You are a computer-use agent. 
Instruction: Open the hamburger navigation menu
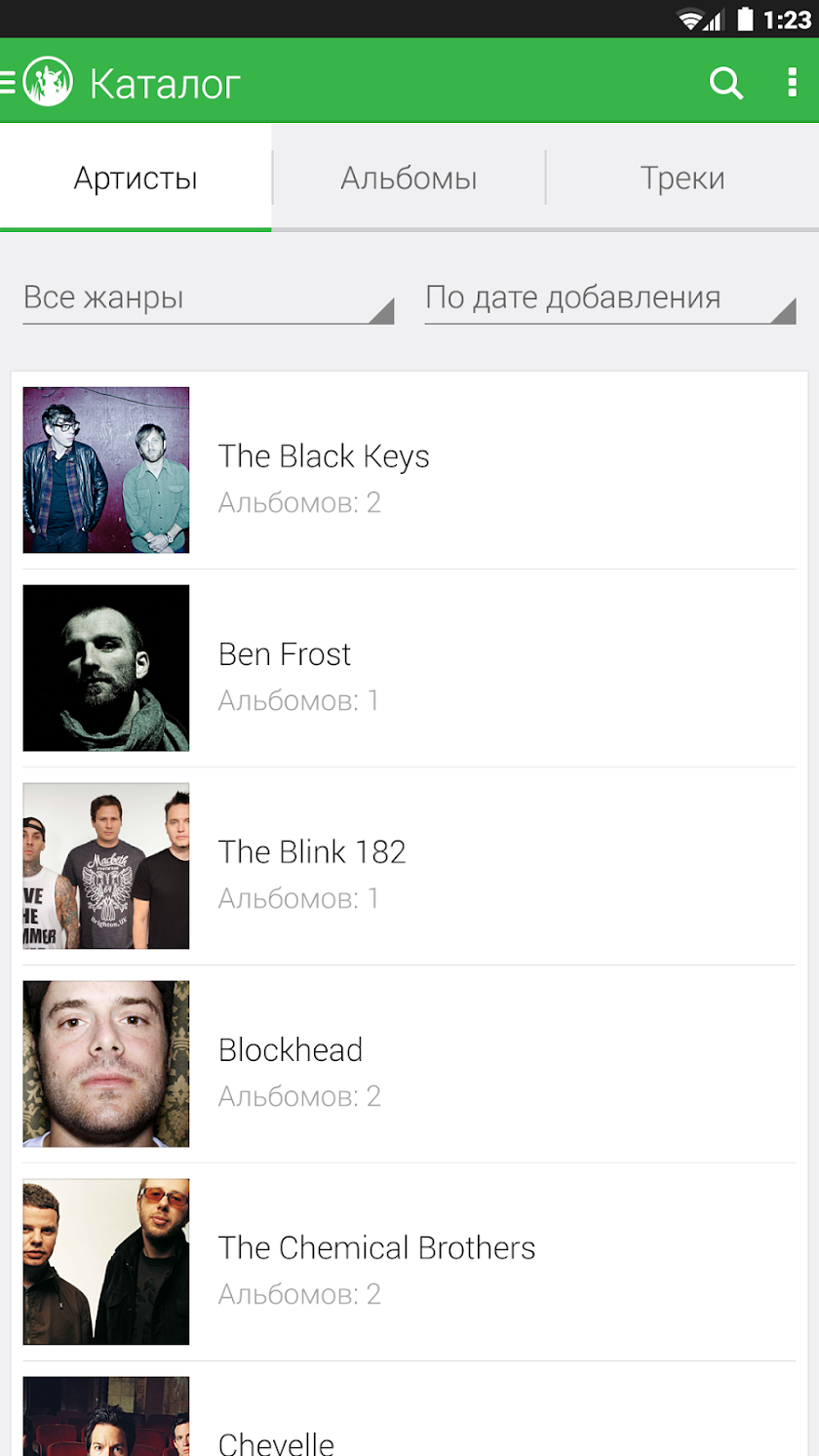pyautogui.click(x=8, y=83)
